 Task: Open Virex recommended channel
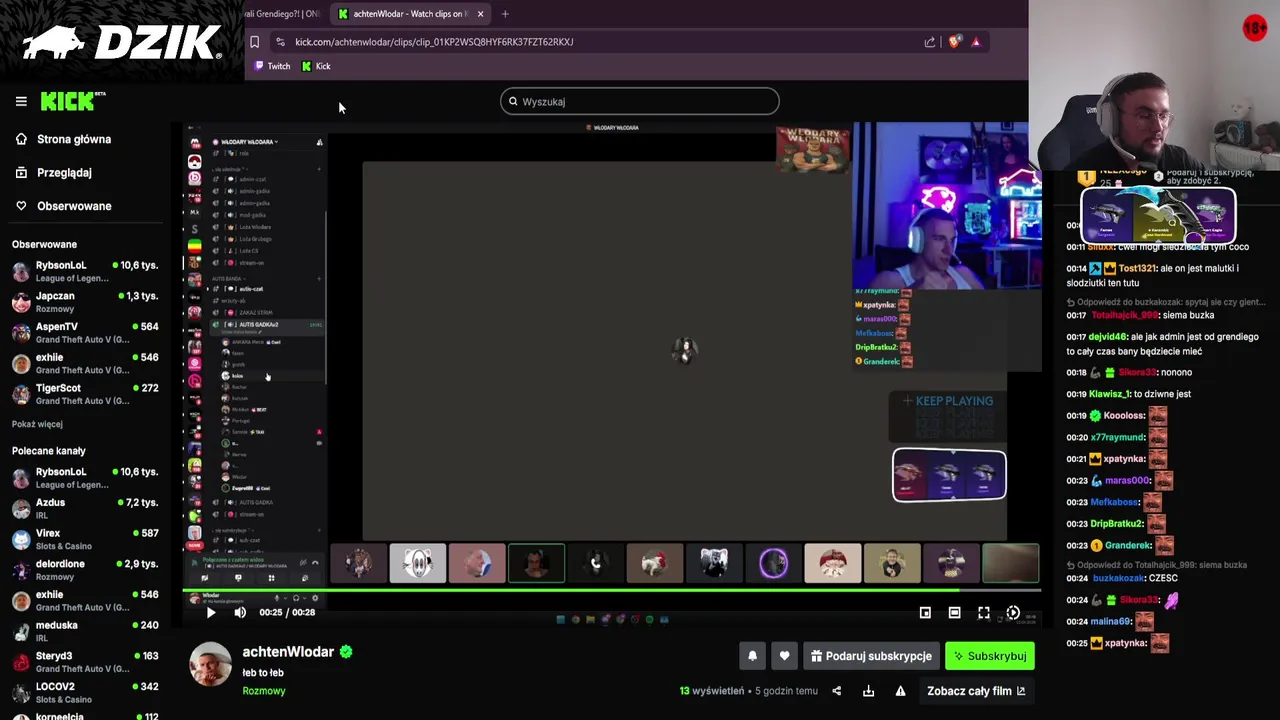click(x=86, y=539)
